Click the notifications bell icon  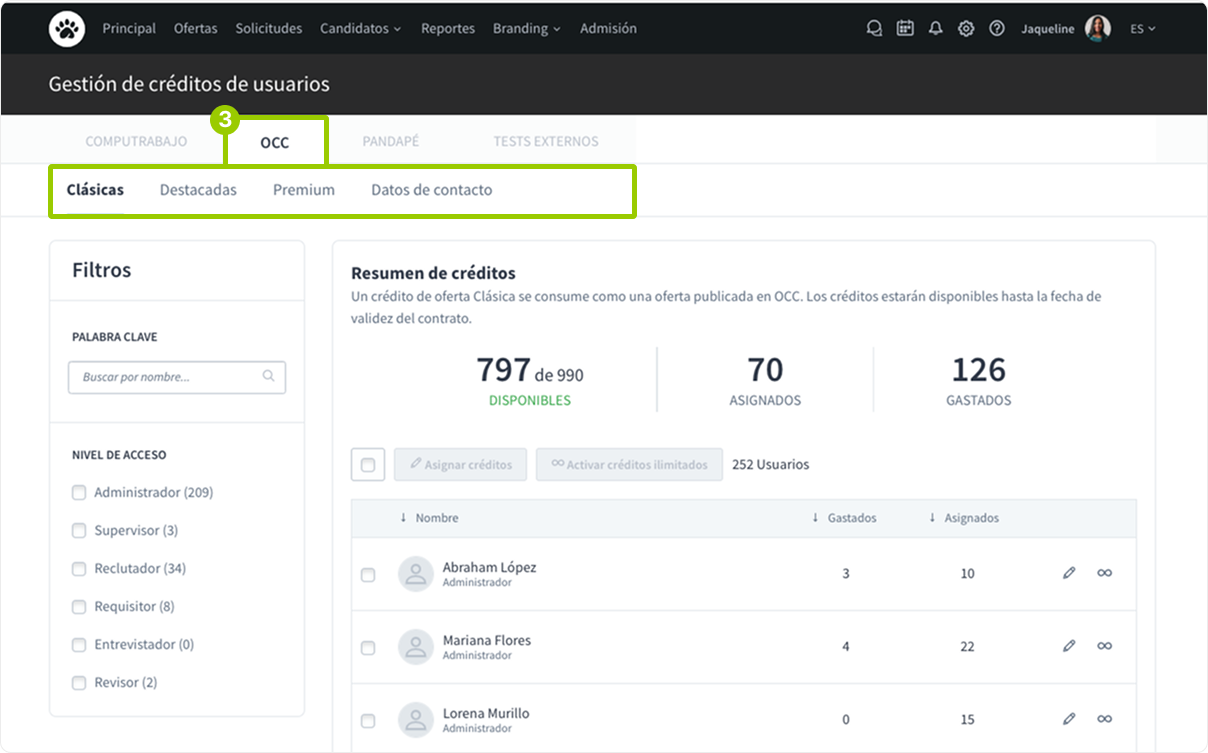click(935, 29)
